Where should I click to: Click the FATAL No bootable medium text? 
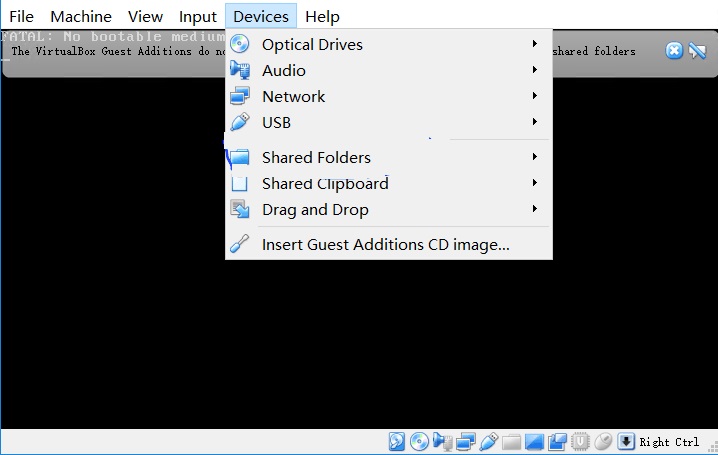tap(113, 37)
